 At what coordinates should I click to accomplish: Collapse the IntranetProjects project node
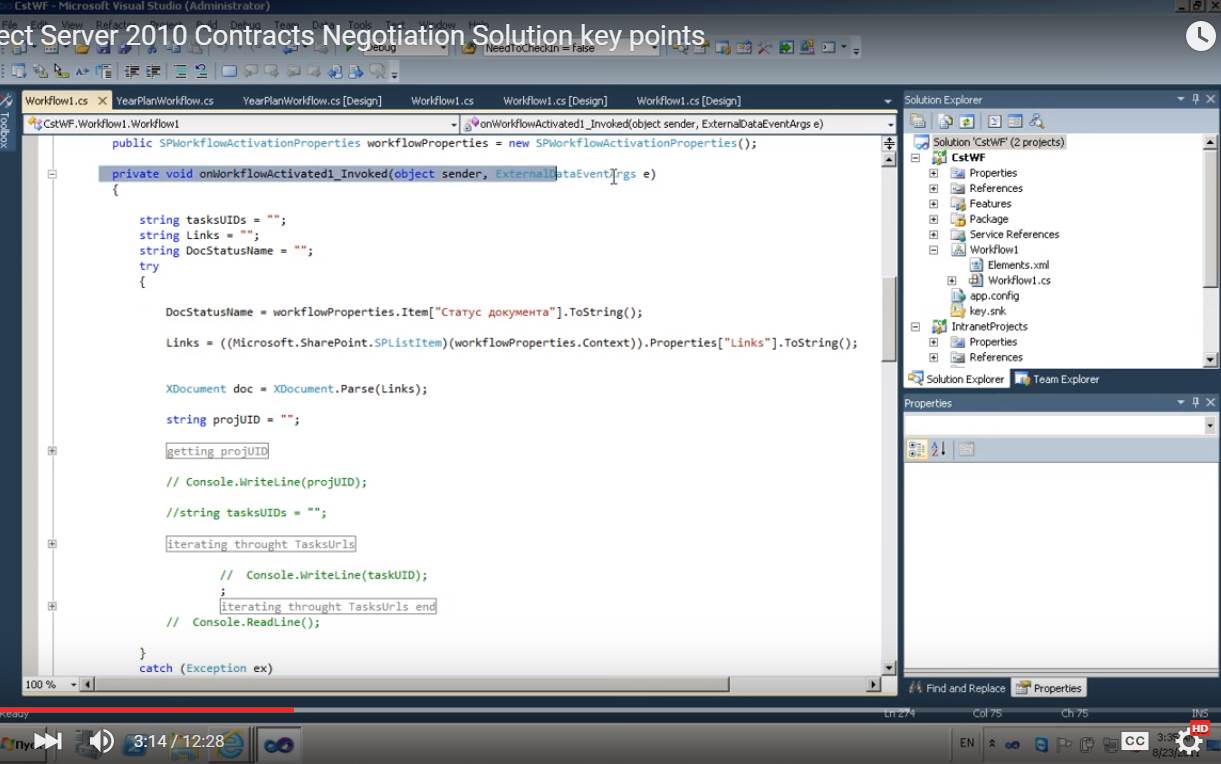915,327
